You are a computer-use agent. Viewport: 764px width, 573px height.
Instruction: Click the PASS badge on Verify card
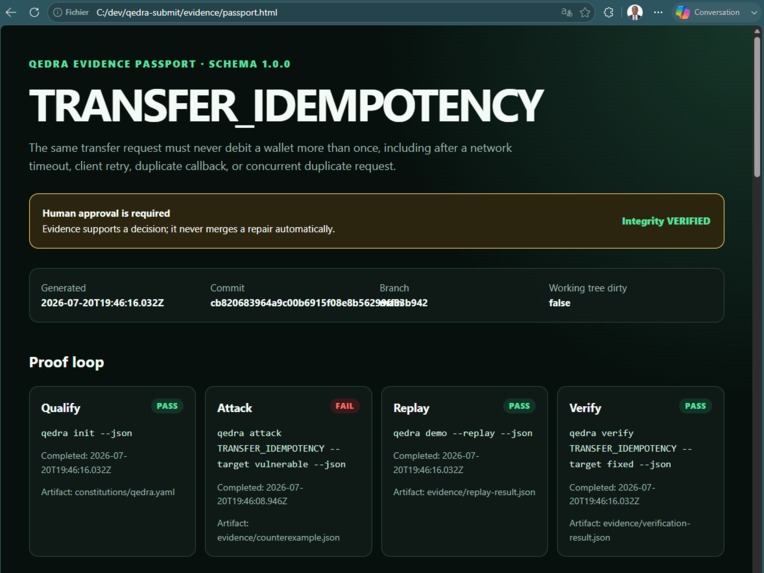(x=695, y=406)
